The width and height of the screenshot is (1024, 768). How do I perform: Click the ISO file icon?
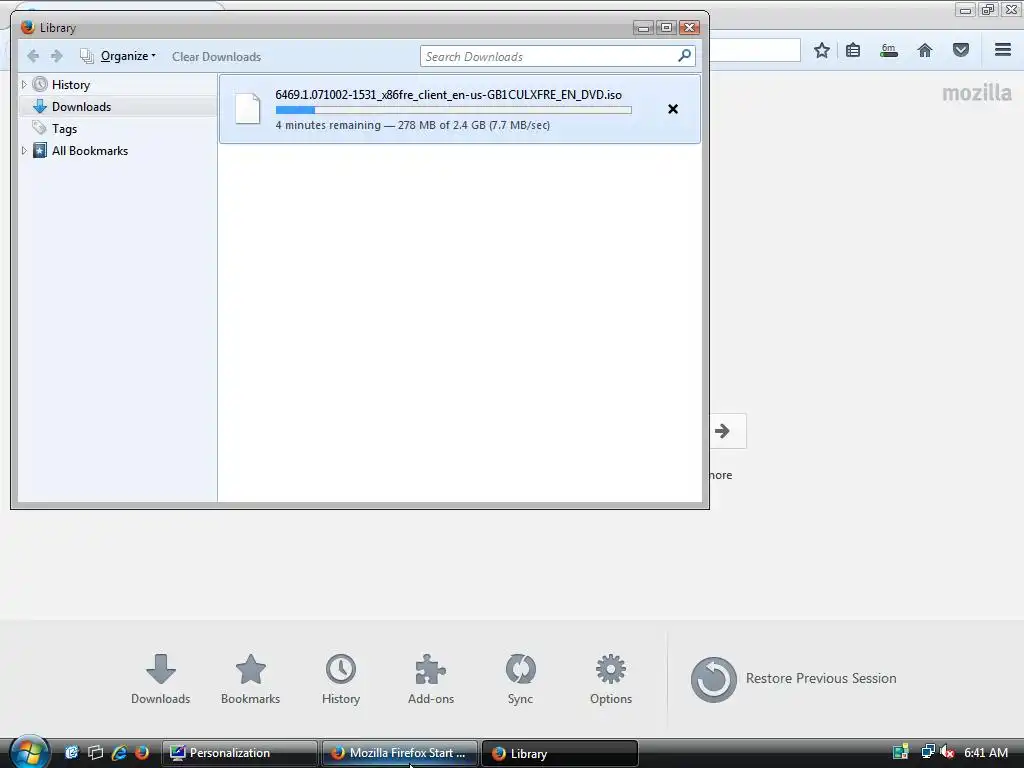[248, 108]
